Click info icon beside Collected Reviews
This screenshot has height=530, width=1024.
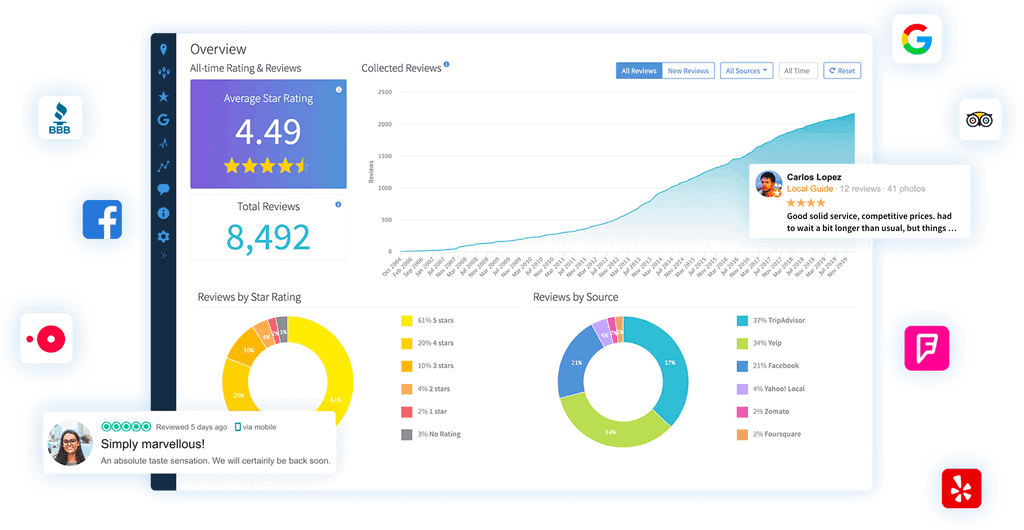click(447, 64)
